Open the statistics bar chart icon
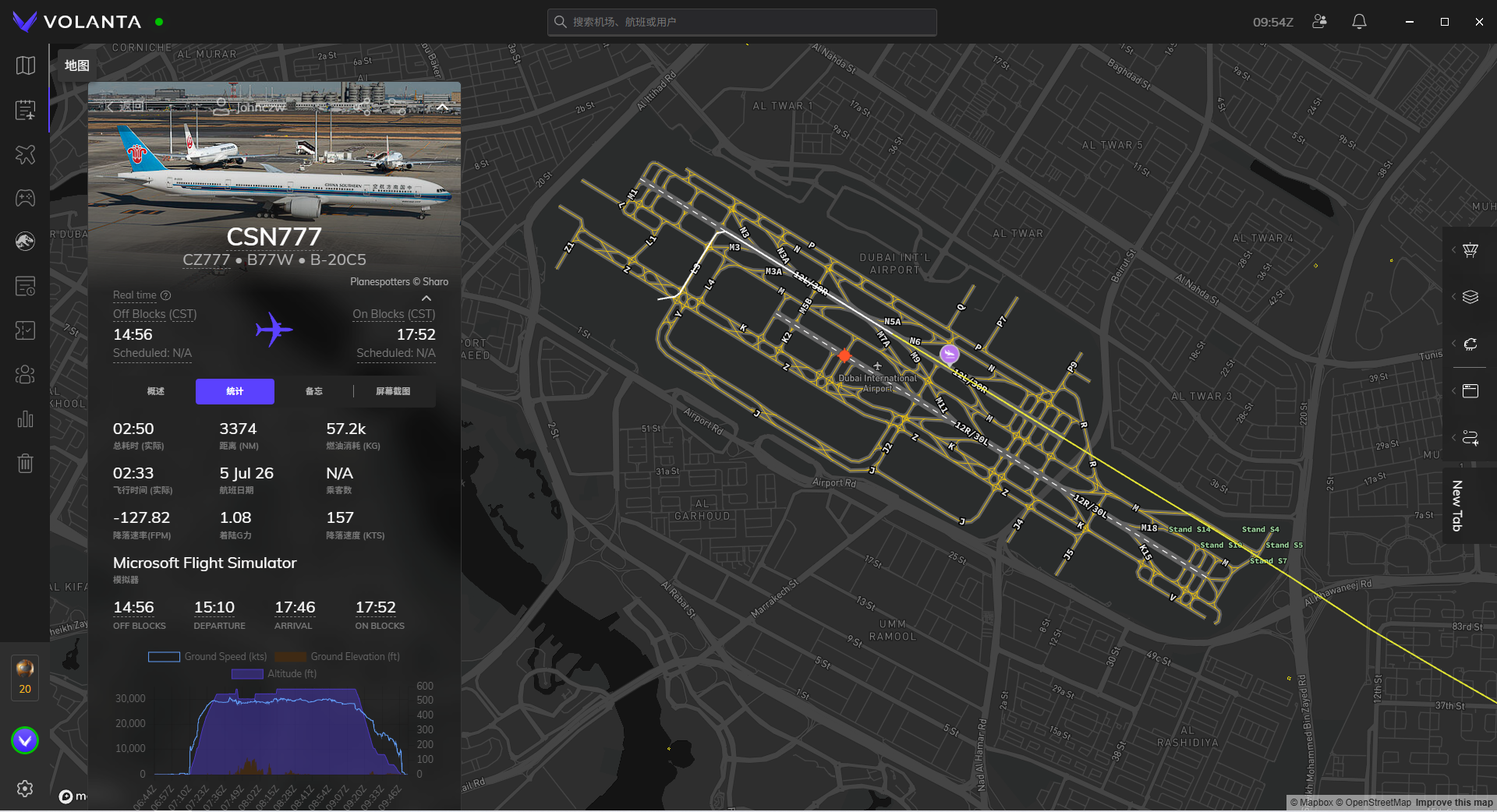1497x812 pixels. pos(25,419)
